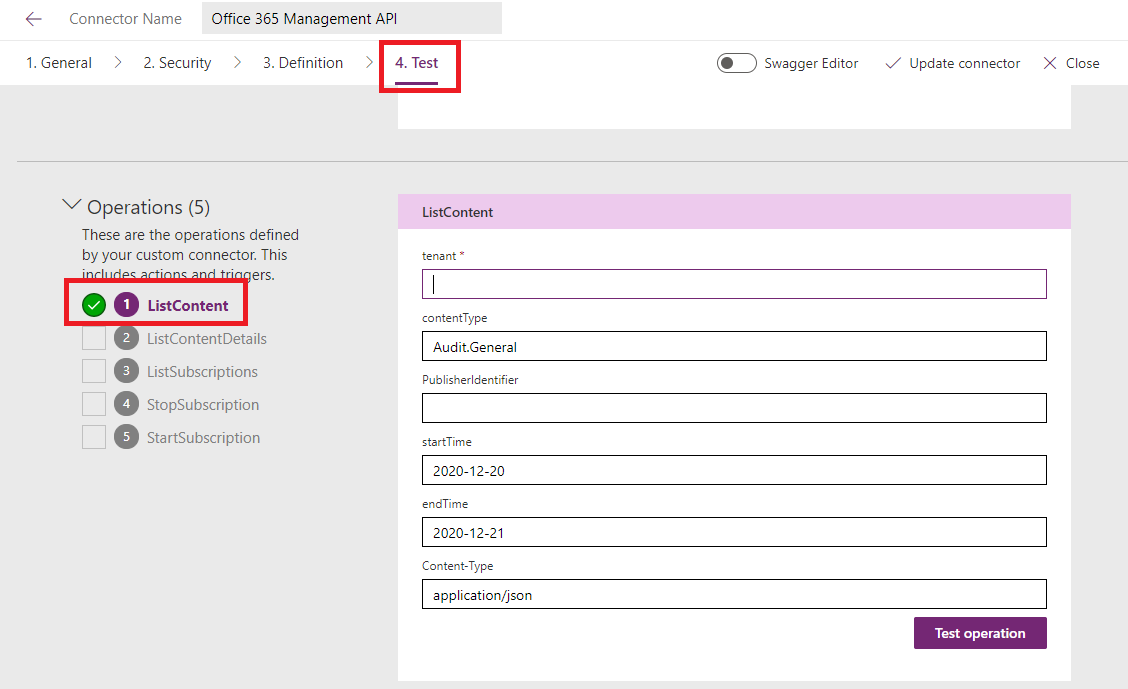Click the chevron after the General step
The image size is (1128, 689).
tap(117, 62)
